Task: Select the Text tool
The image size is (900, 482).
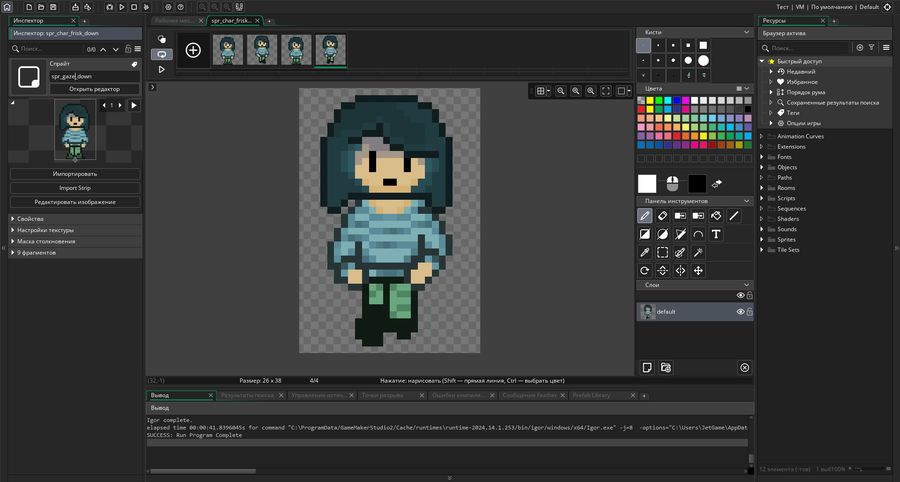Action: (x=716, y=234)
